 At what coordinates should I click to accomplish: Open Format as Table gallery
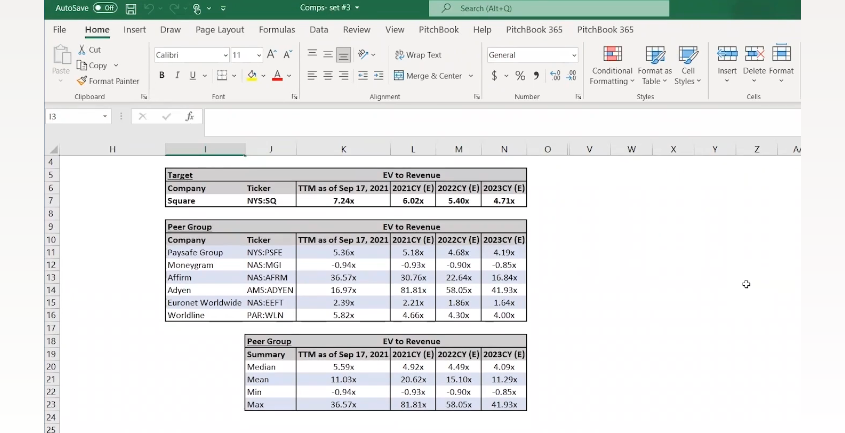pyautogui.click(x=655, y=65)
